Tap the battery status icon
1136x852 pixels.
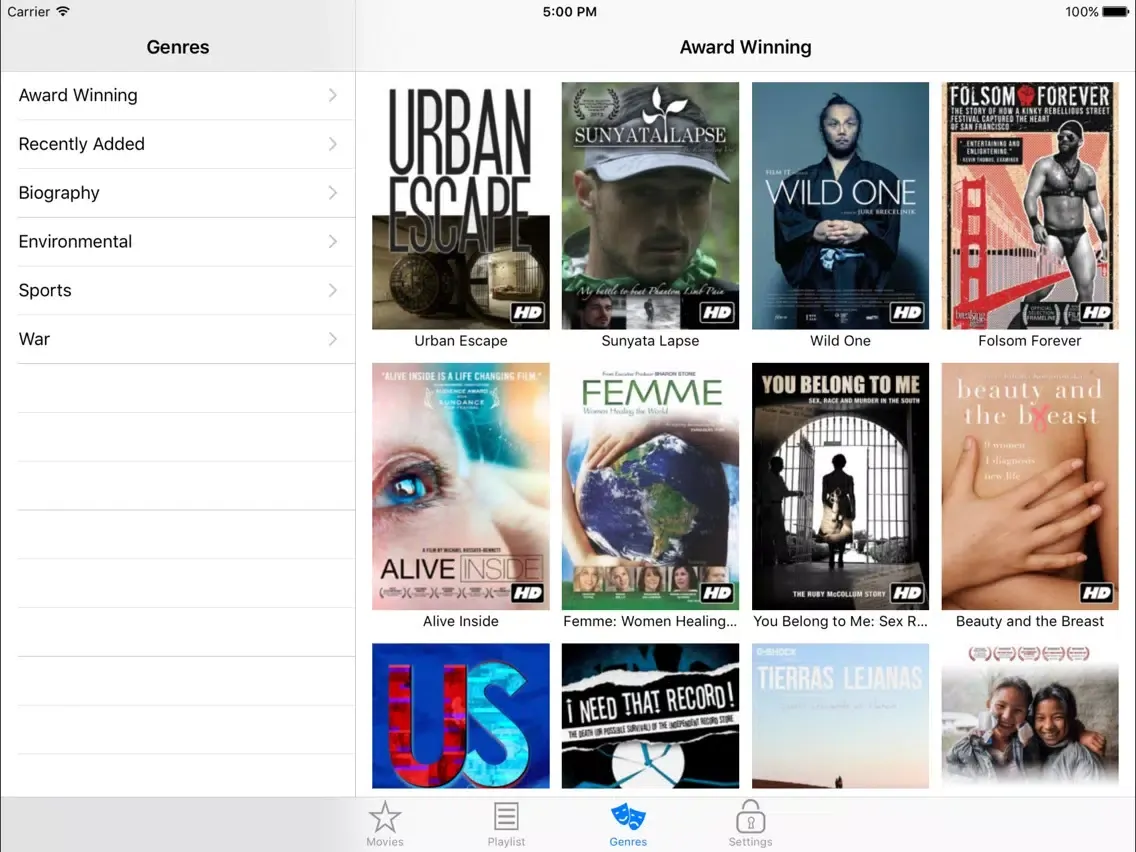pos(1115,12)
